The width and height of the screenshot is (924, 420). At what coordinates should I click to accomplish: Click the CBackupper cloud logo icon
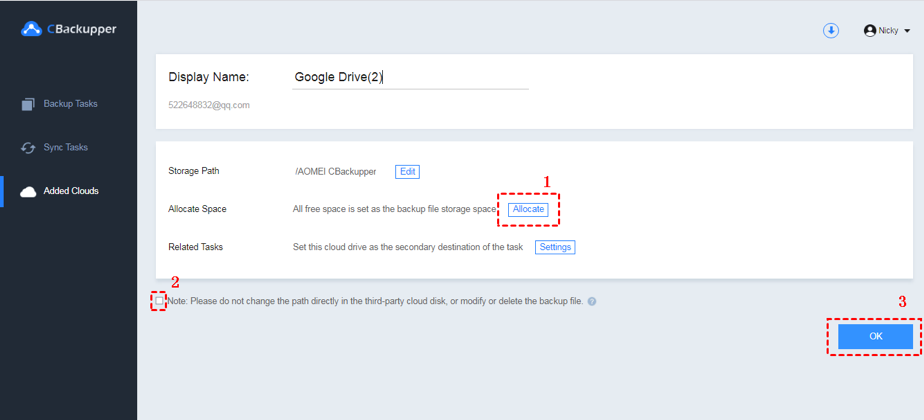(x=31, y=29)
